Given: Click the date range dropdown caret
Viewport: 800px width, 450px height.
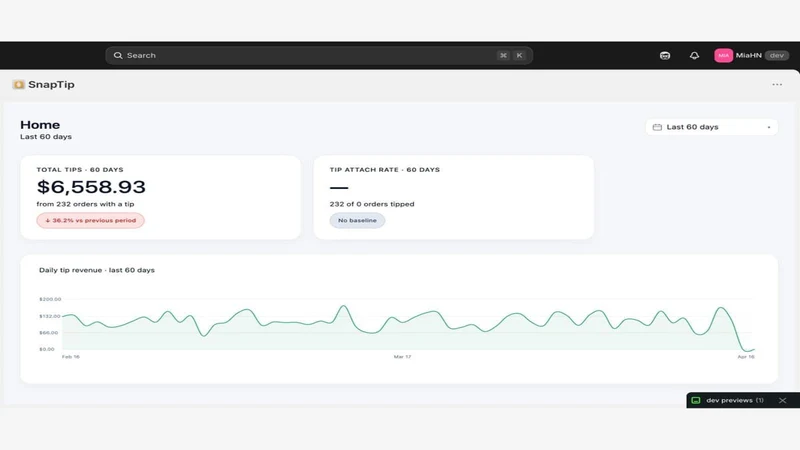Looking at the screenshot, I should coord(769,127).
